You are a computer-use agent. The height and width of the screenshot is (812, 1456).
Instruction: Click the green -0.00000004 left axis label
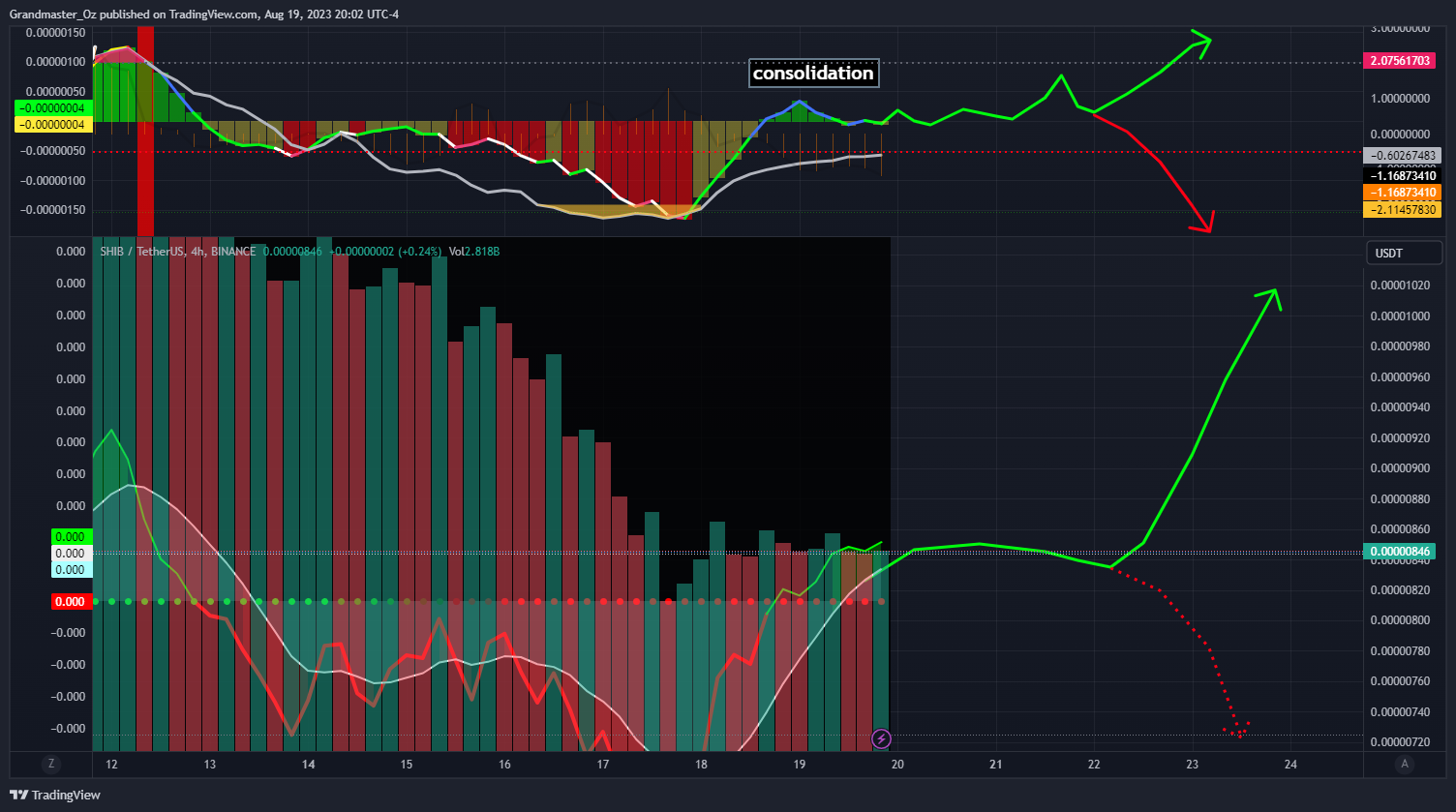point(54,107)
